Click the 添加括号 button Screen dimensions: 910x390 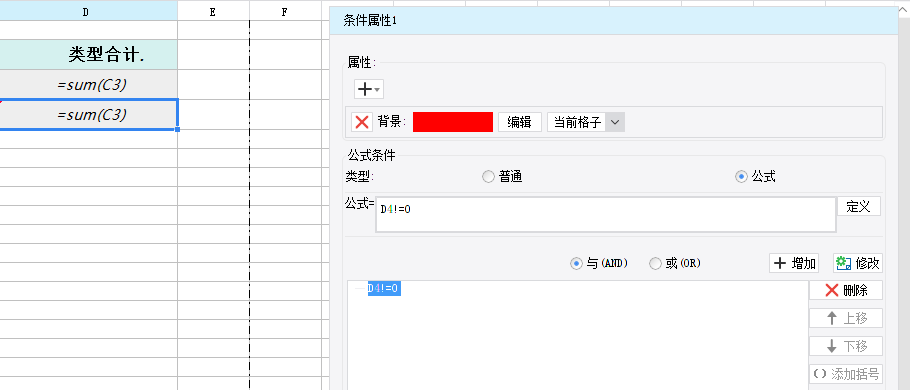point(846,374)
